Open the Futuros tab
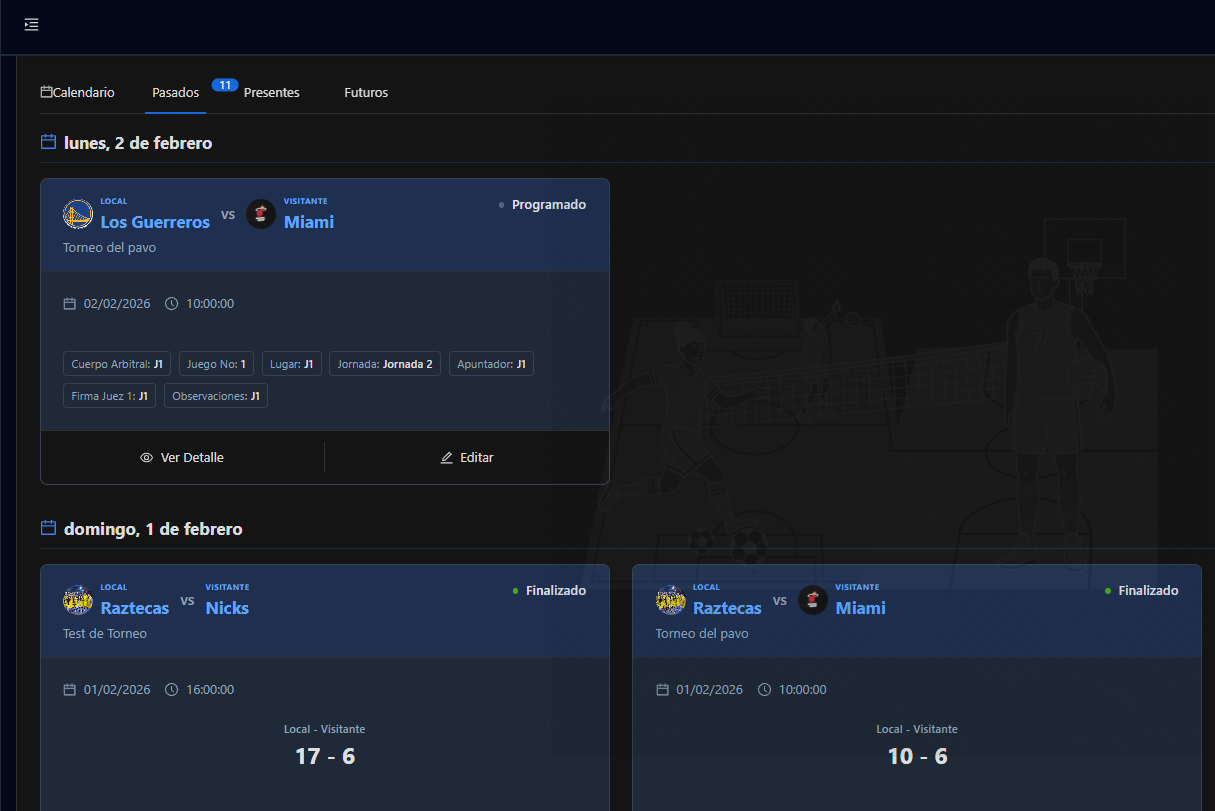Screen dimensions: 1215x811 click(x=366, y=93)
